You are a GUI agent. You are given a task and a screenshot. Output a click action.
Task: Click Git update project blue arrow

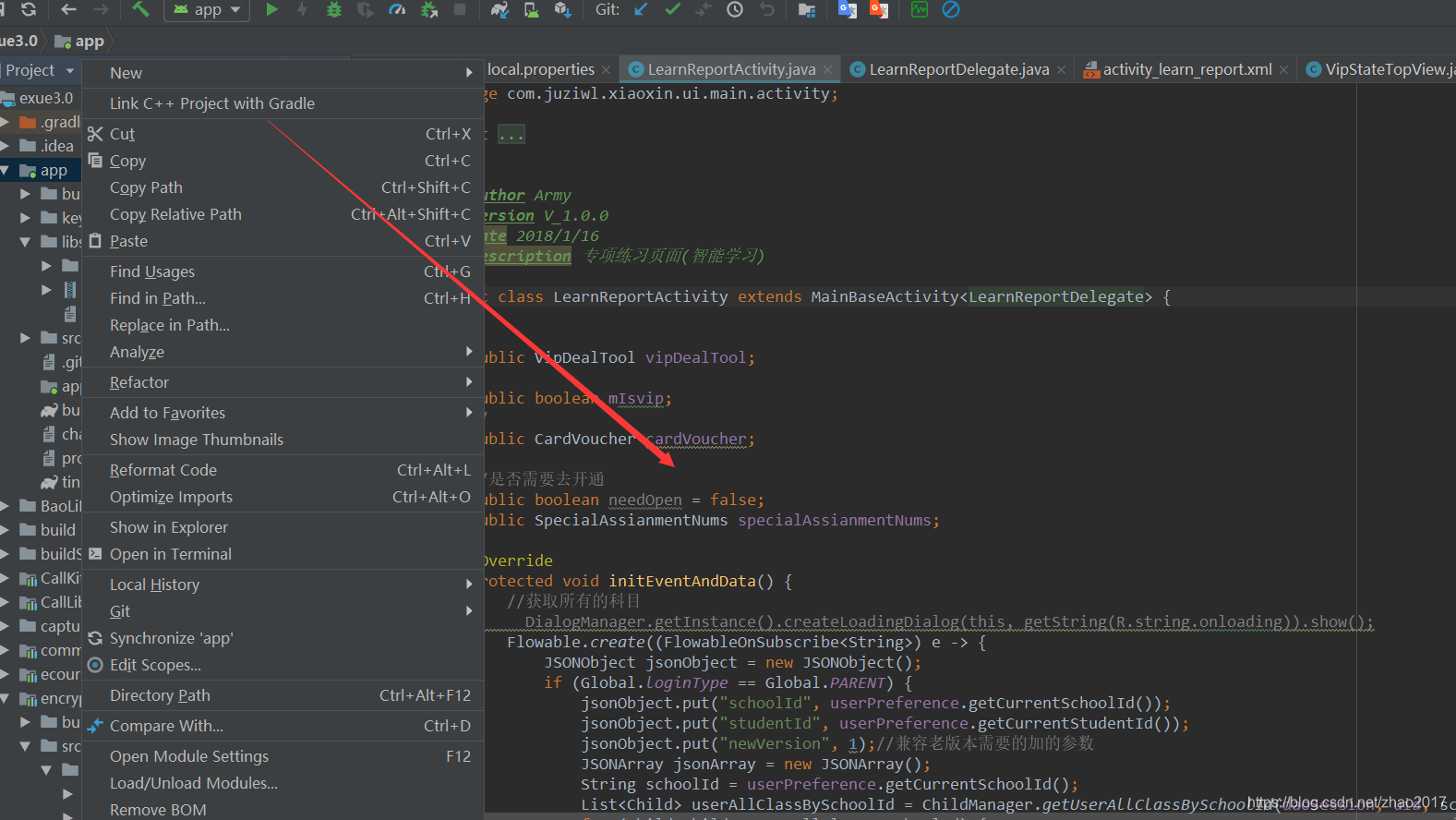tap(642, 9)
